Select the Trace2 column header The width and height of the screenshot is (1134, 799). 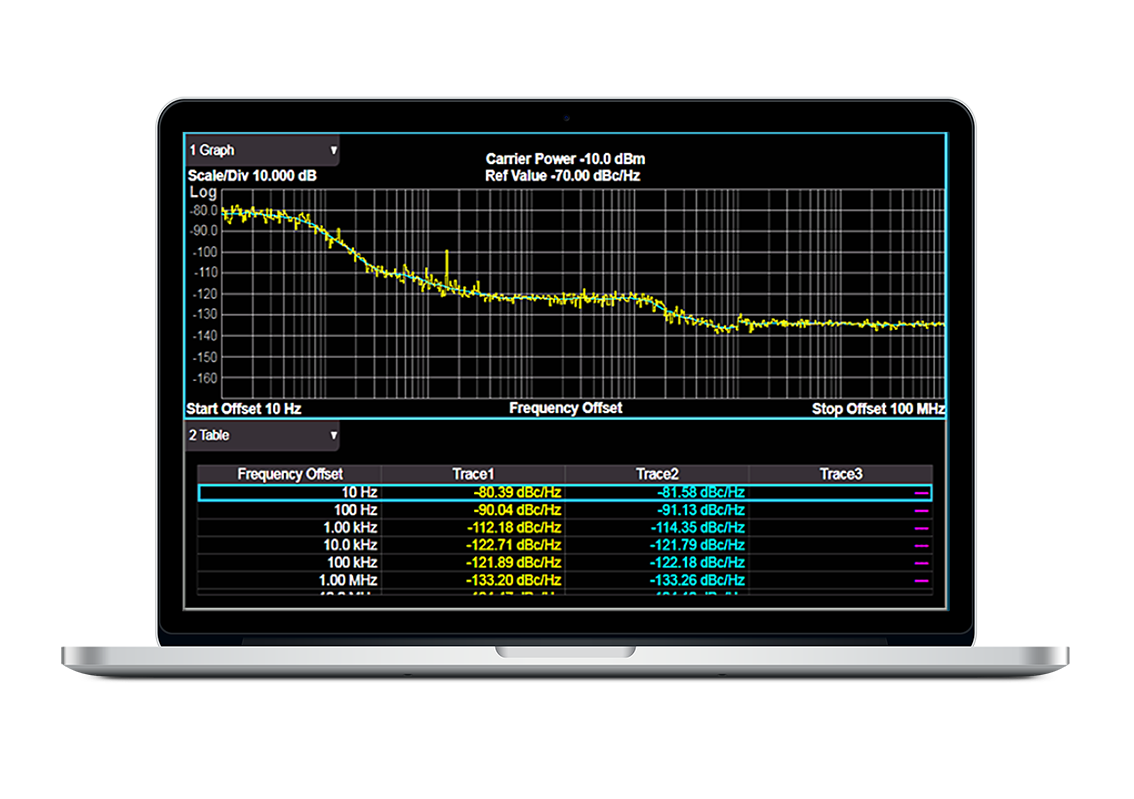pyautogui.click(x=657, y=474)
